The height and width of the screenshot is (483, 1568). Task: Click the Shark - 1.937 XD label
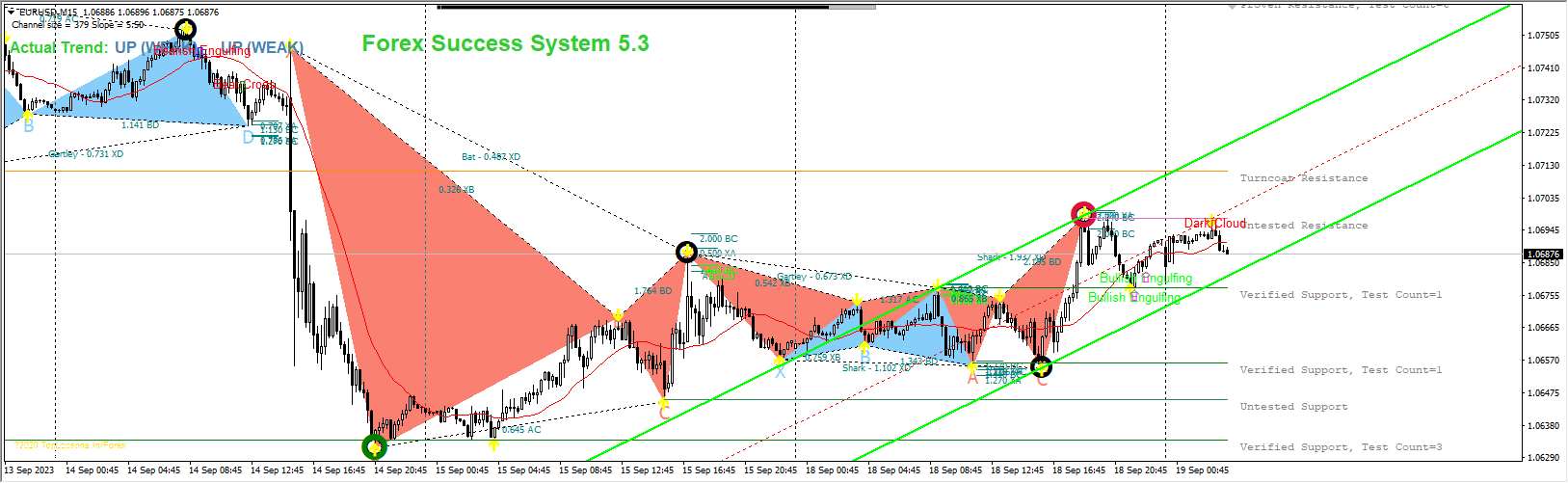[1011, 257]
